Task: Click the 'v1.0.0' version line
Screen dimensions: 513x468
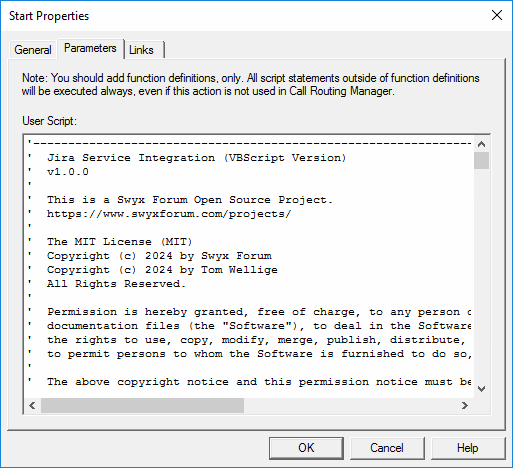Action: [68, 172]
